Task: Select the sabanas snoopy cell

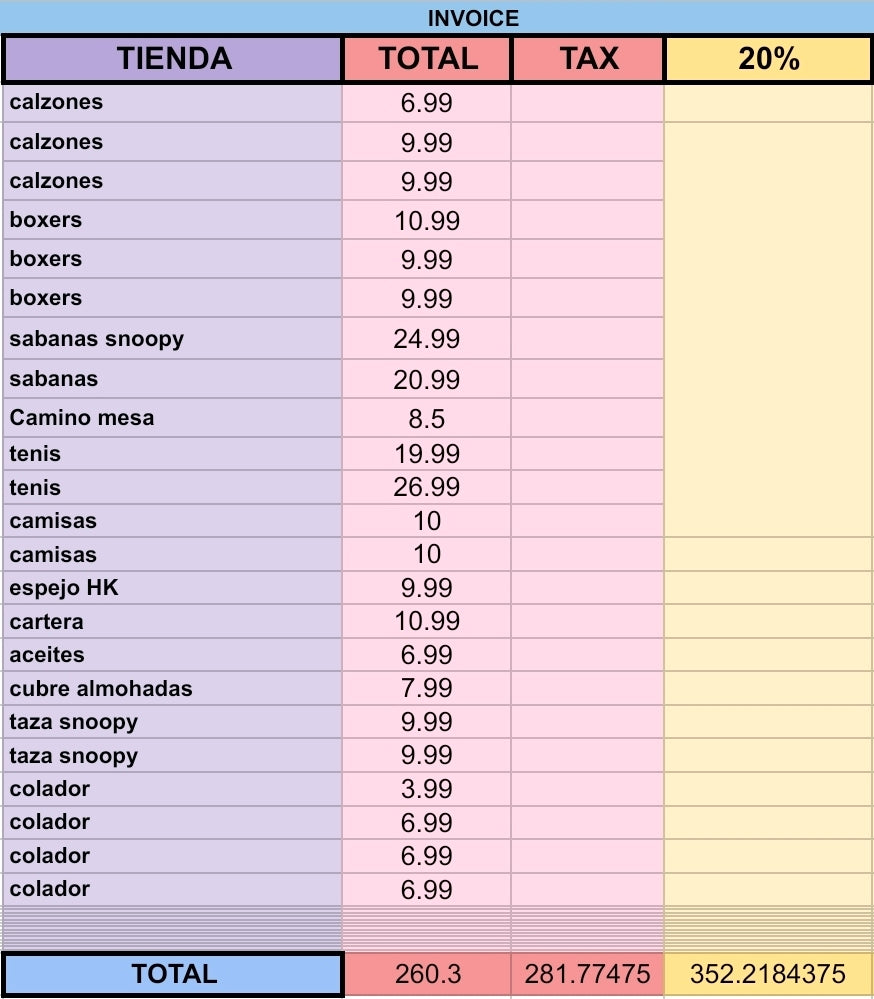Action: pos(172,338)
